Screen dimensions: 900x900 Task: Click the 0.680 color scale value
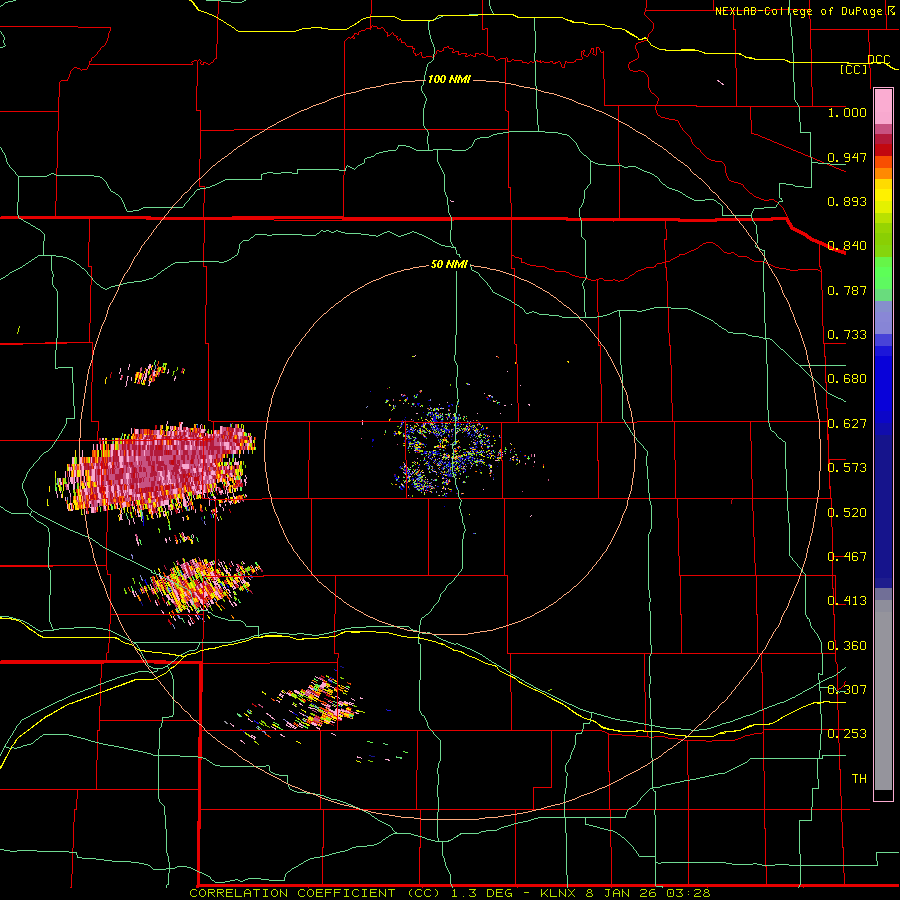847,379
